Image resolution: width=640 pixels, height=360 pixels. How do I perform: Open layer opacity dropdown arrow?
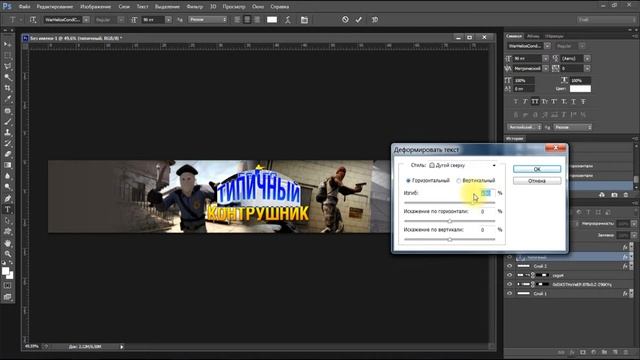(633, 224)
